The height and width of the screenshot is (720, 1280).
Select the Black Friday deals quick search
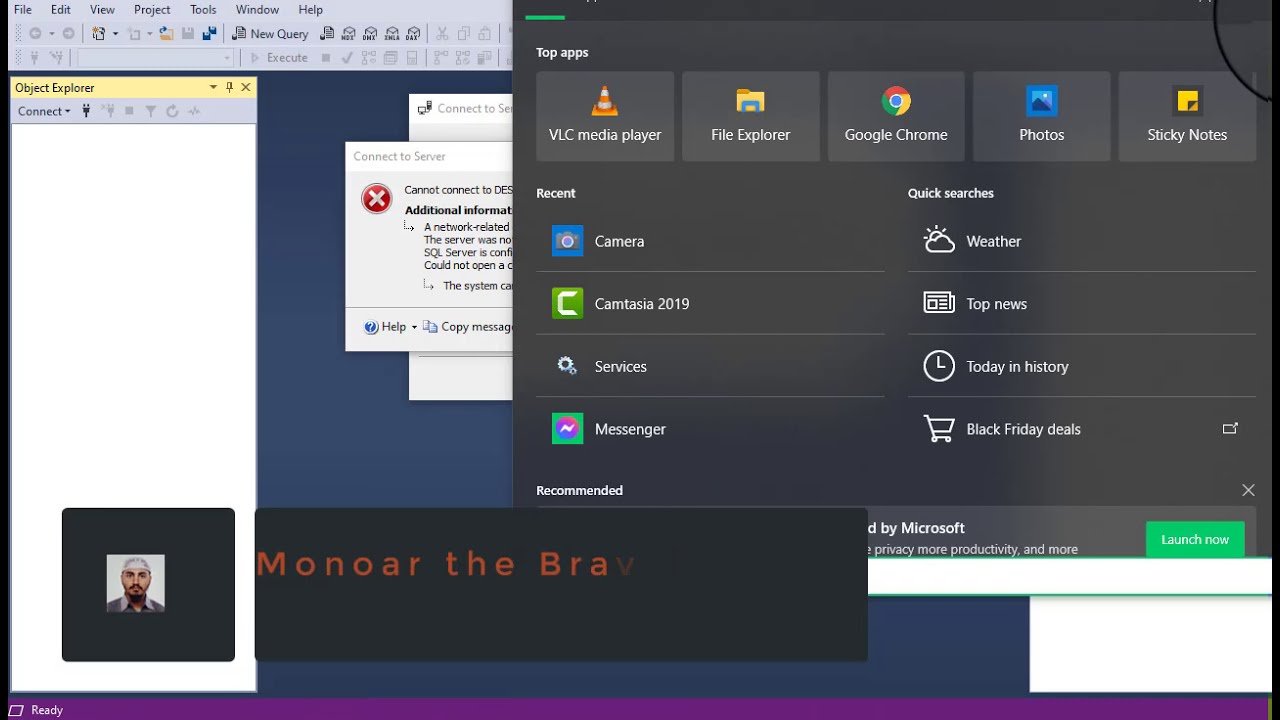coord(1082,429)
